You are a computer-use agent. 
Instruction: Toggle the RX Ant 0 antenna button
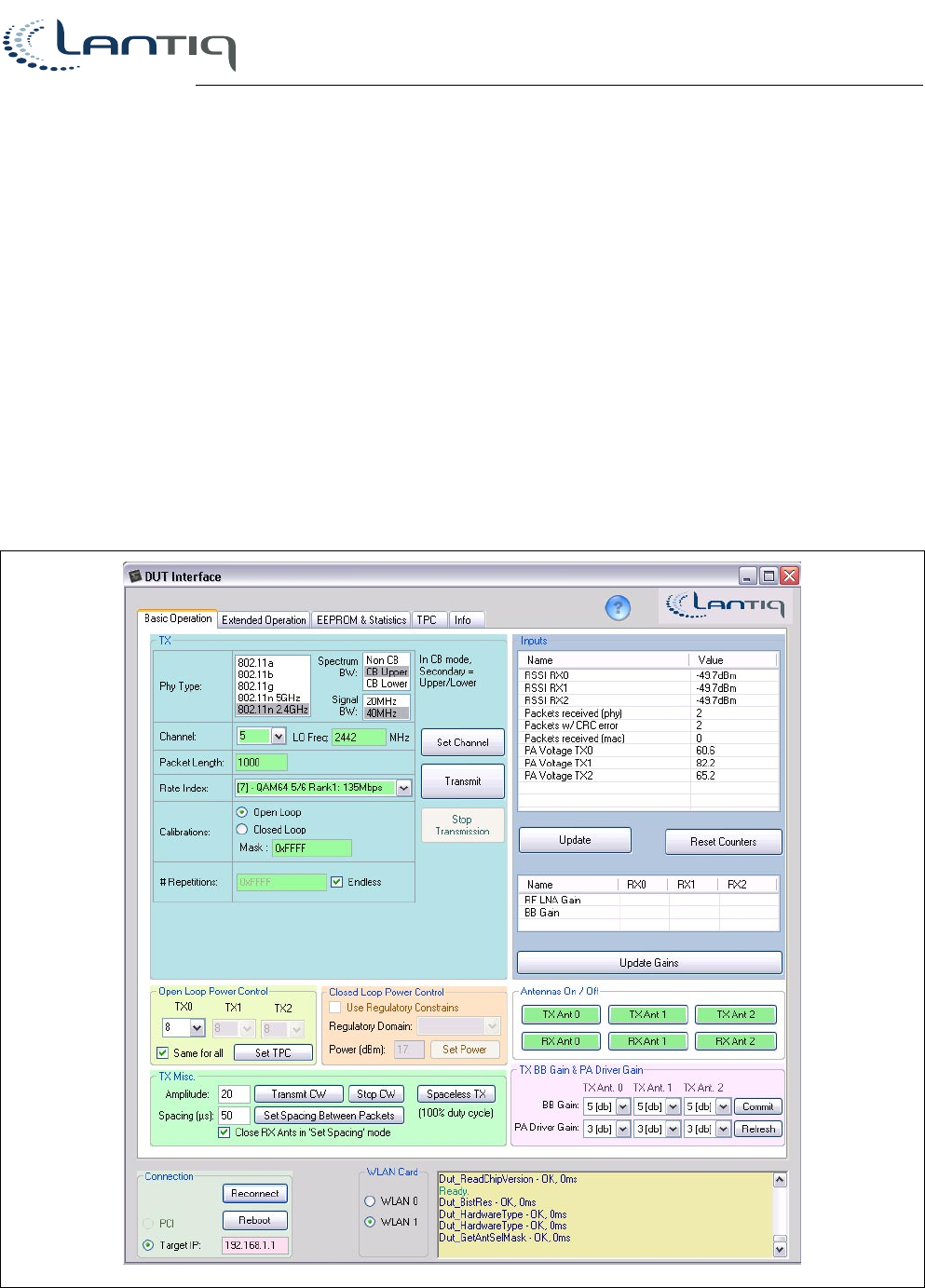pyautogui.click(x=562, y=1041)
